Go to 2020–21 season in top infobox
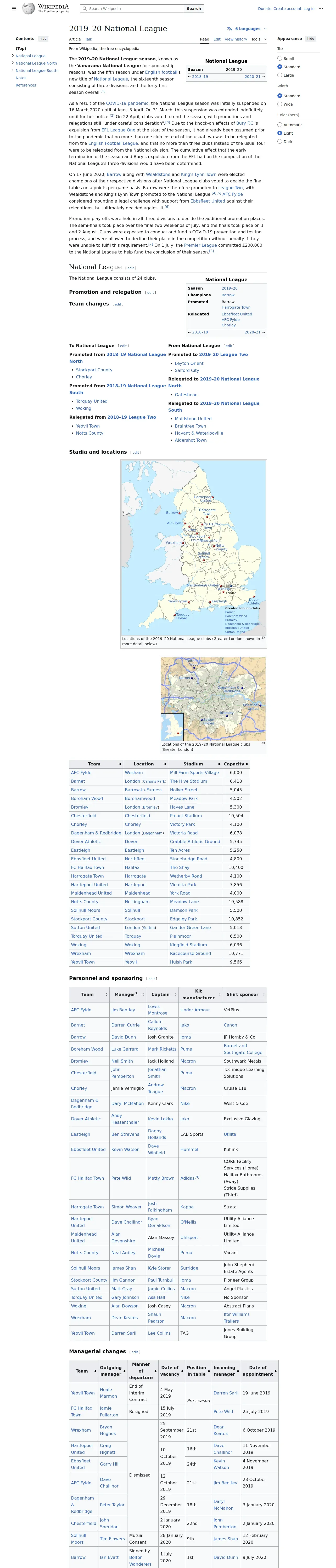 click(x=253, y=77)
